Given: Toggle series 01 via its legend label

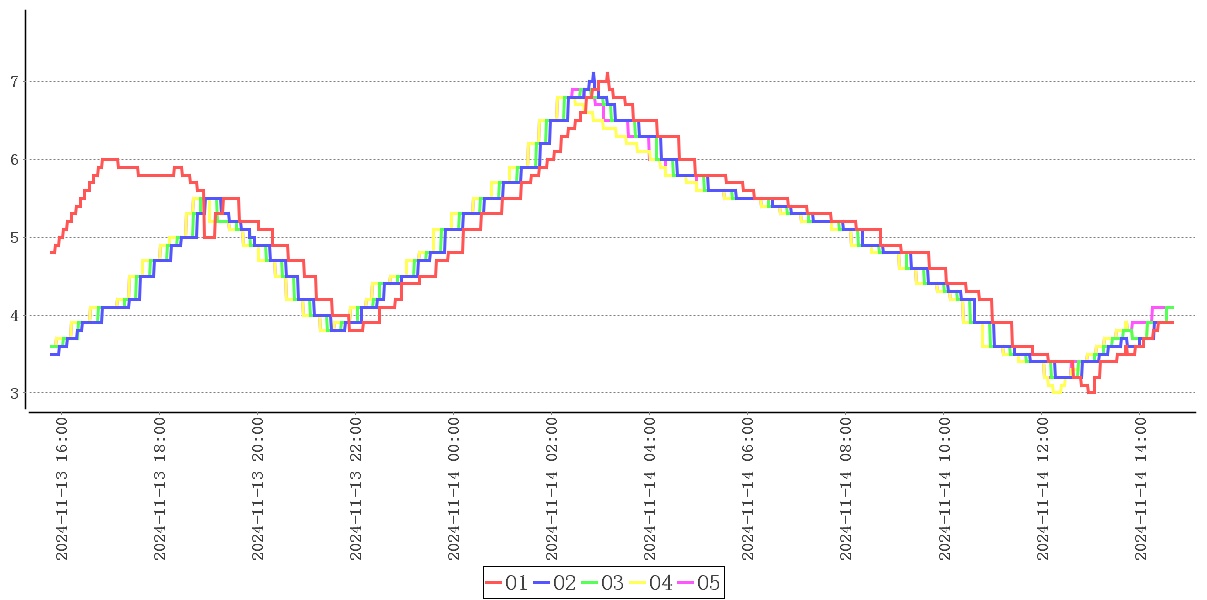Looking at the screenshot, I should 517,583.
